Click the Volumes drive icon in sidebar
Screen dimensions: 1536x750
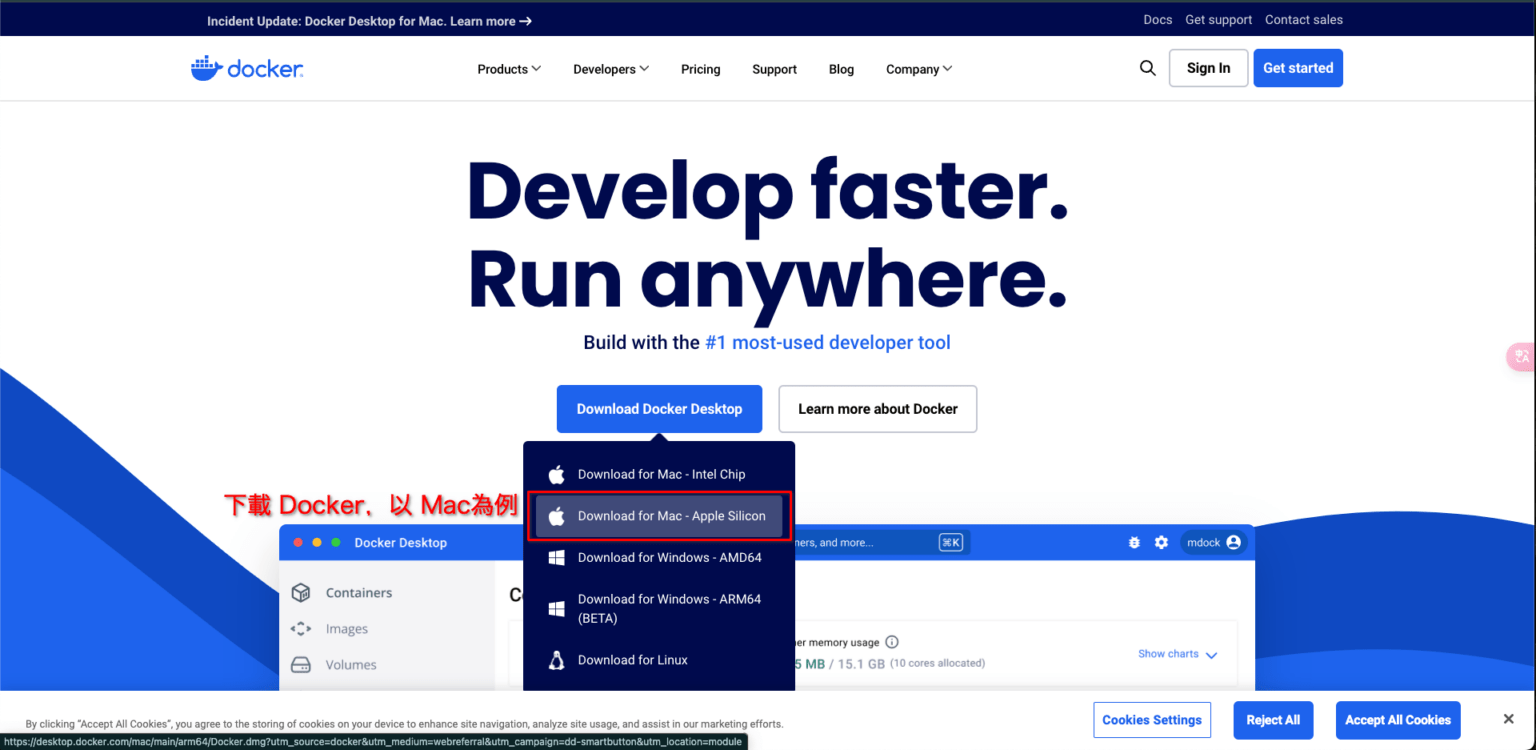(300, 665)
